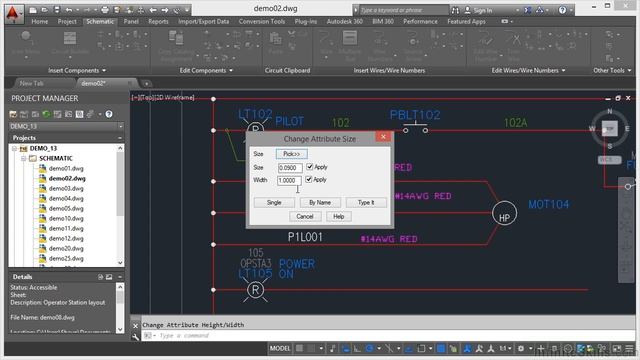The image size is (640, 360).
Task: Open the Home ribbon tab
Action: coord(40,22)
